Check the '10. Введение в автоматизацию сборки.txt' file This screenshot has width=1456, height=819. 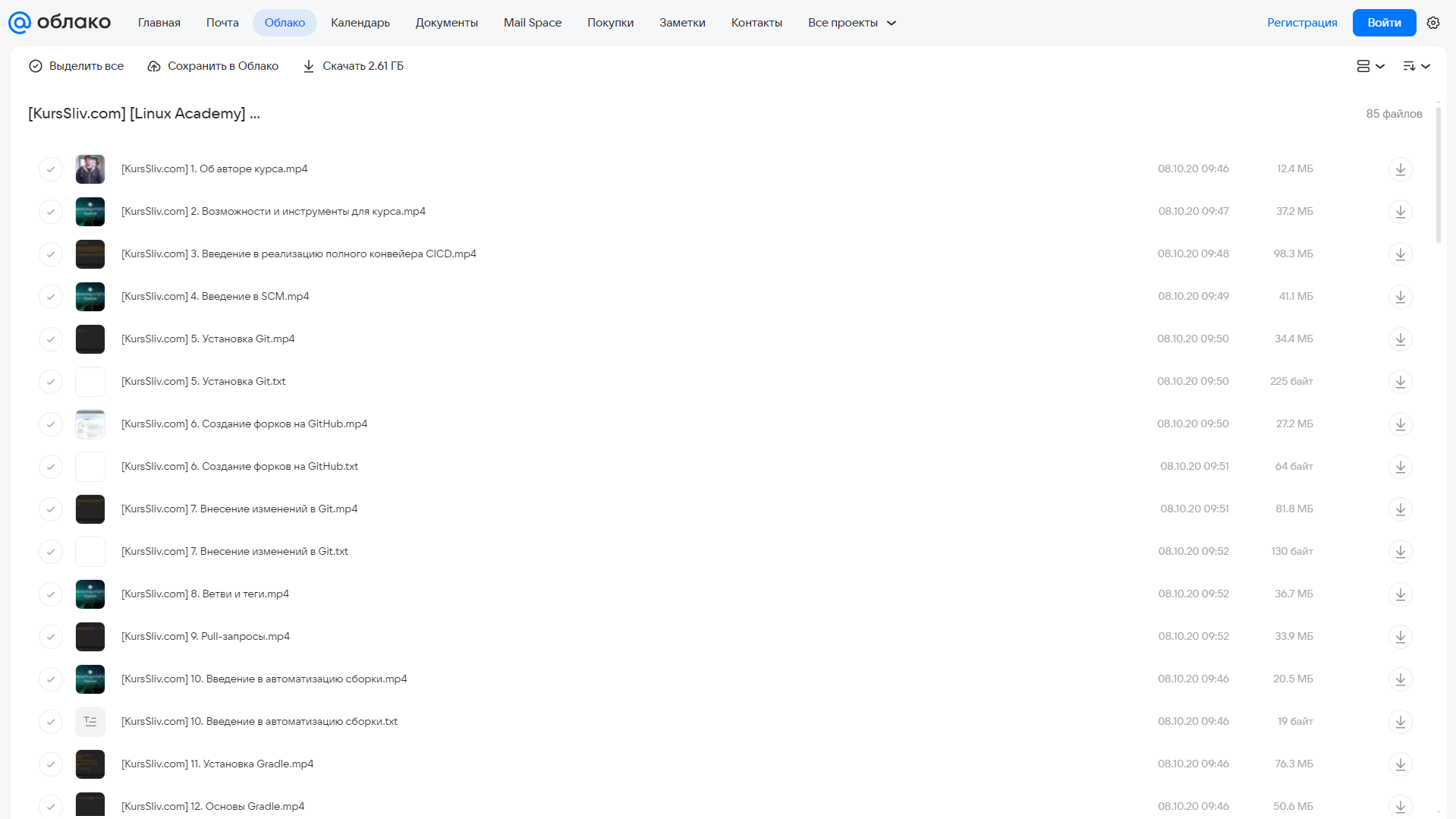51,722
